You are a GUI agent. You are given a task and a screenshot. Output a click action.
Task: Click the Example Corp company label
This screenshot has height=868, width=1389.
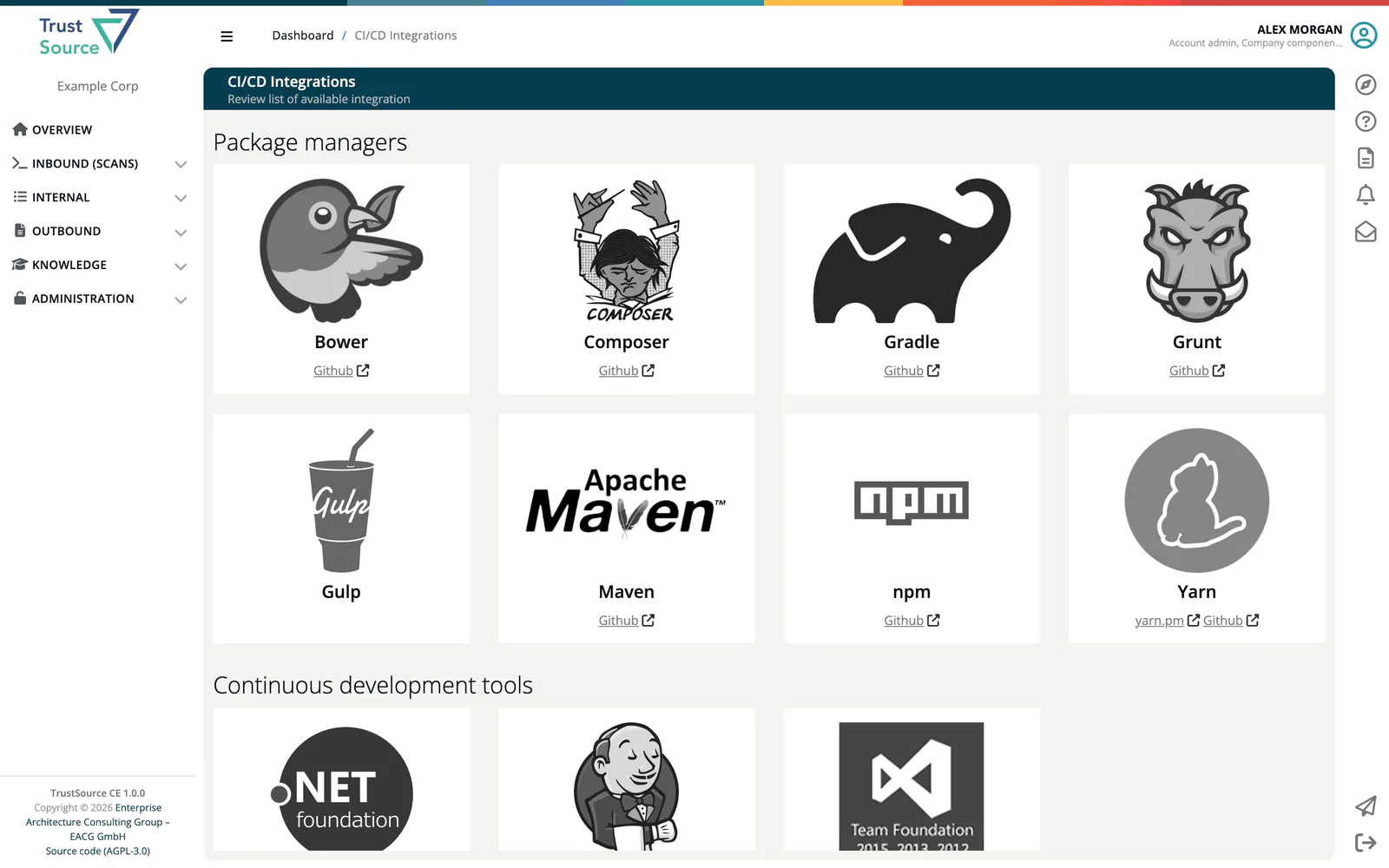click(98, 86)
